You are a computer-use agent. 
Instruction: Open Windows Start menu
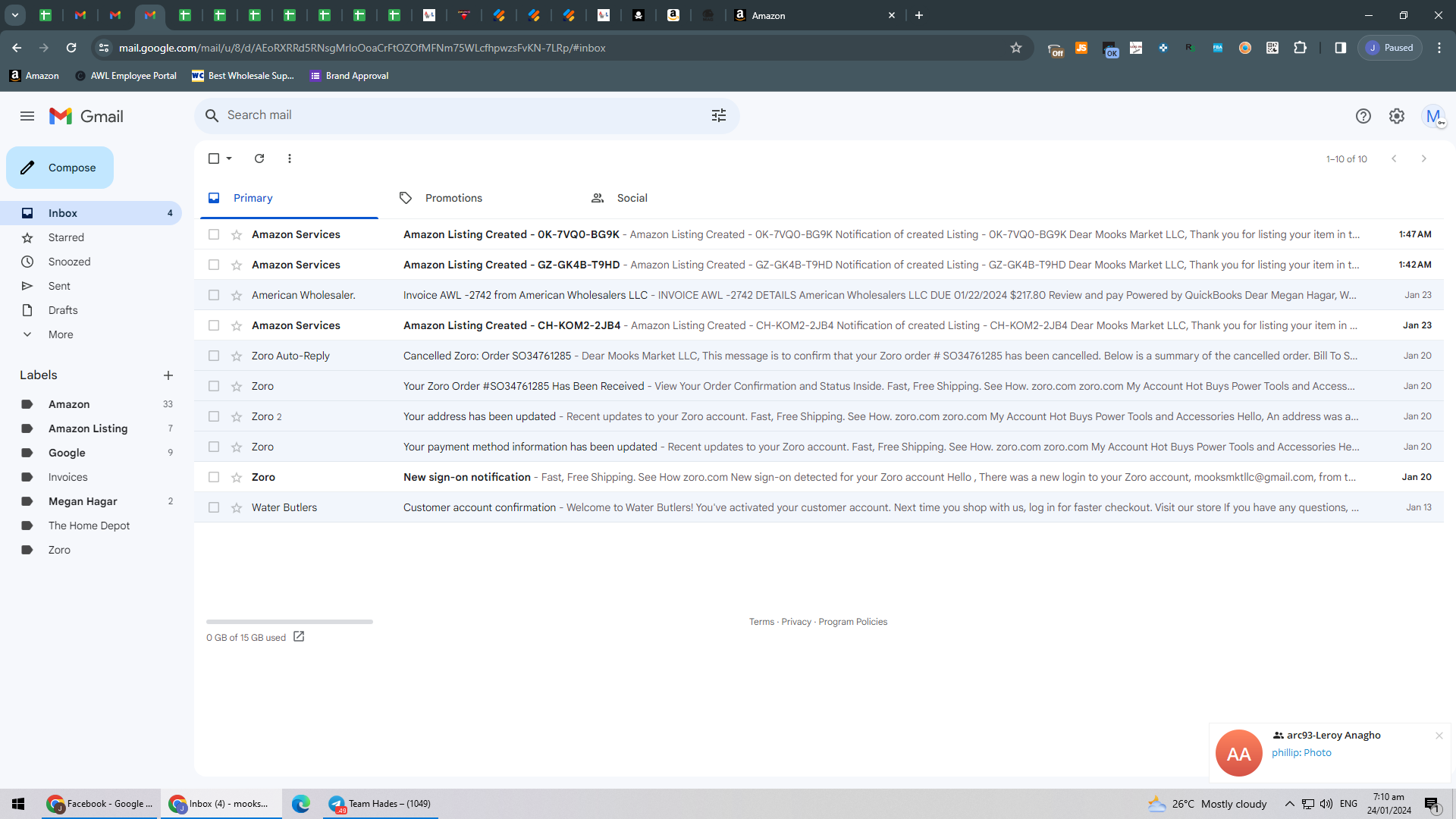18,804
